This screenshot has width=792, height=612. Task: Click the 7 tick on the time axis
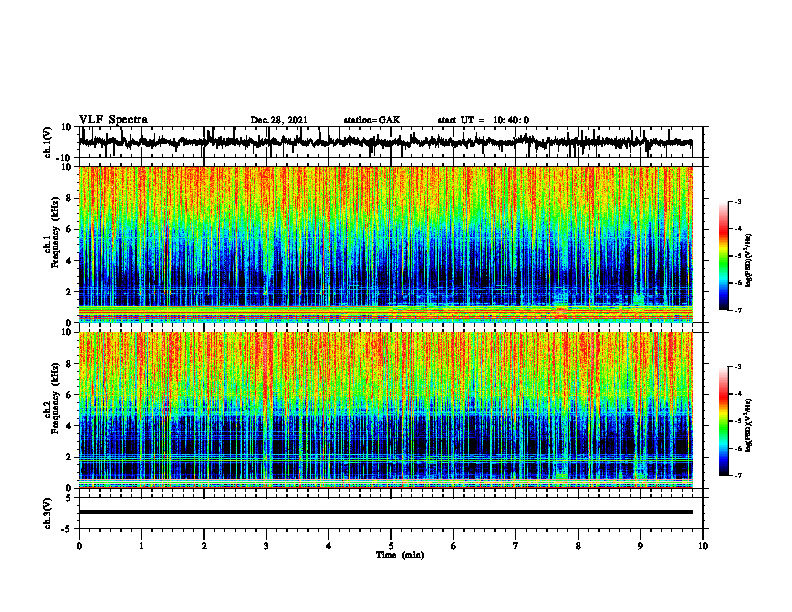coord(516,546)
